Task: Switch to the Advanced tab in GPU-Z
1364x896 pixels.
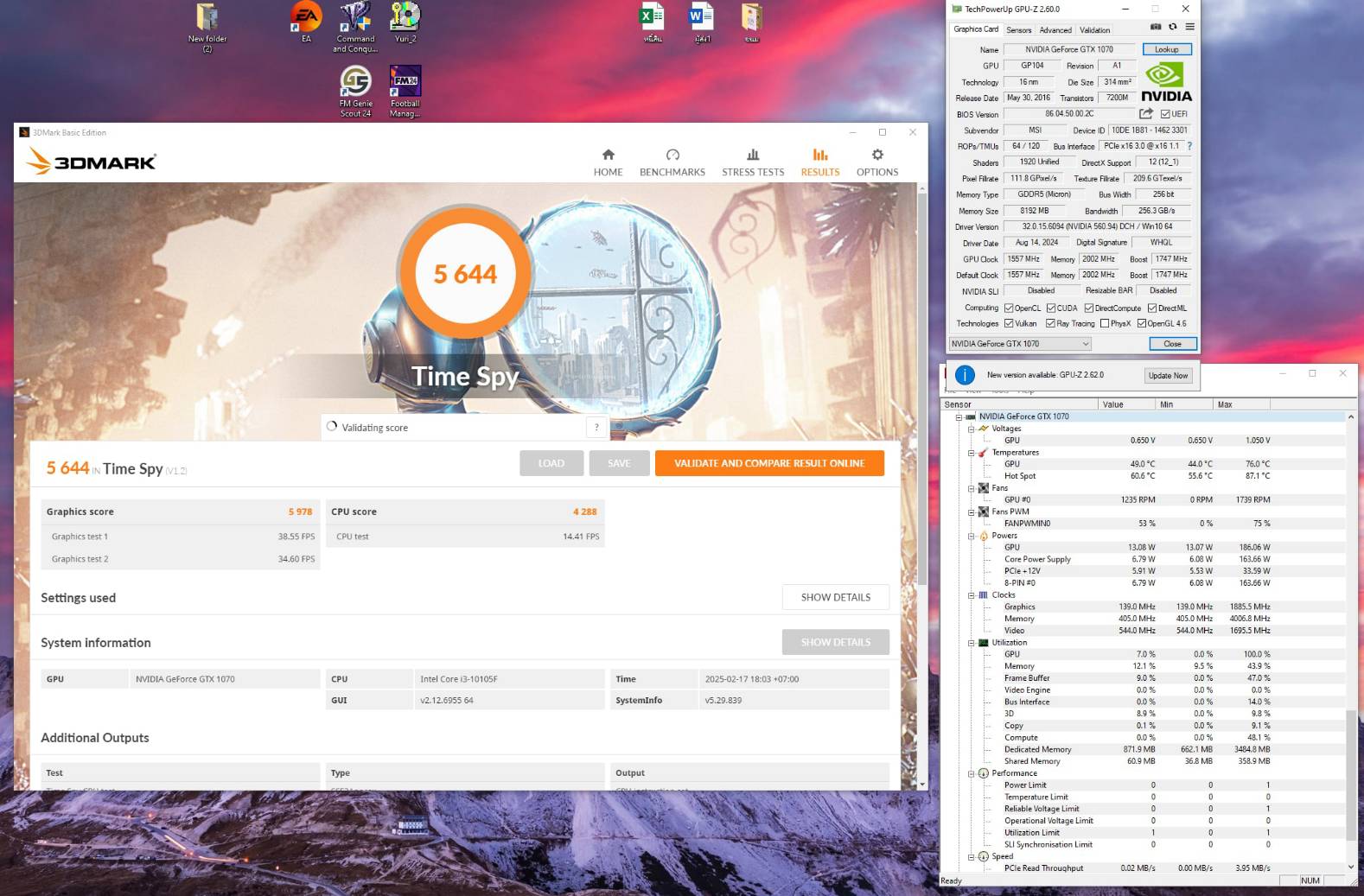Action: 1055,29
